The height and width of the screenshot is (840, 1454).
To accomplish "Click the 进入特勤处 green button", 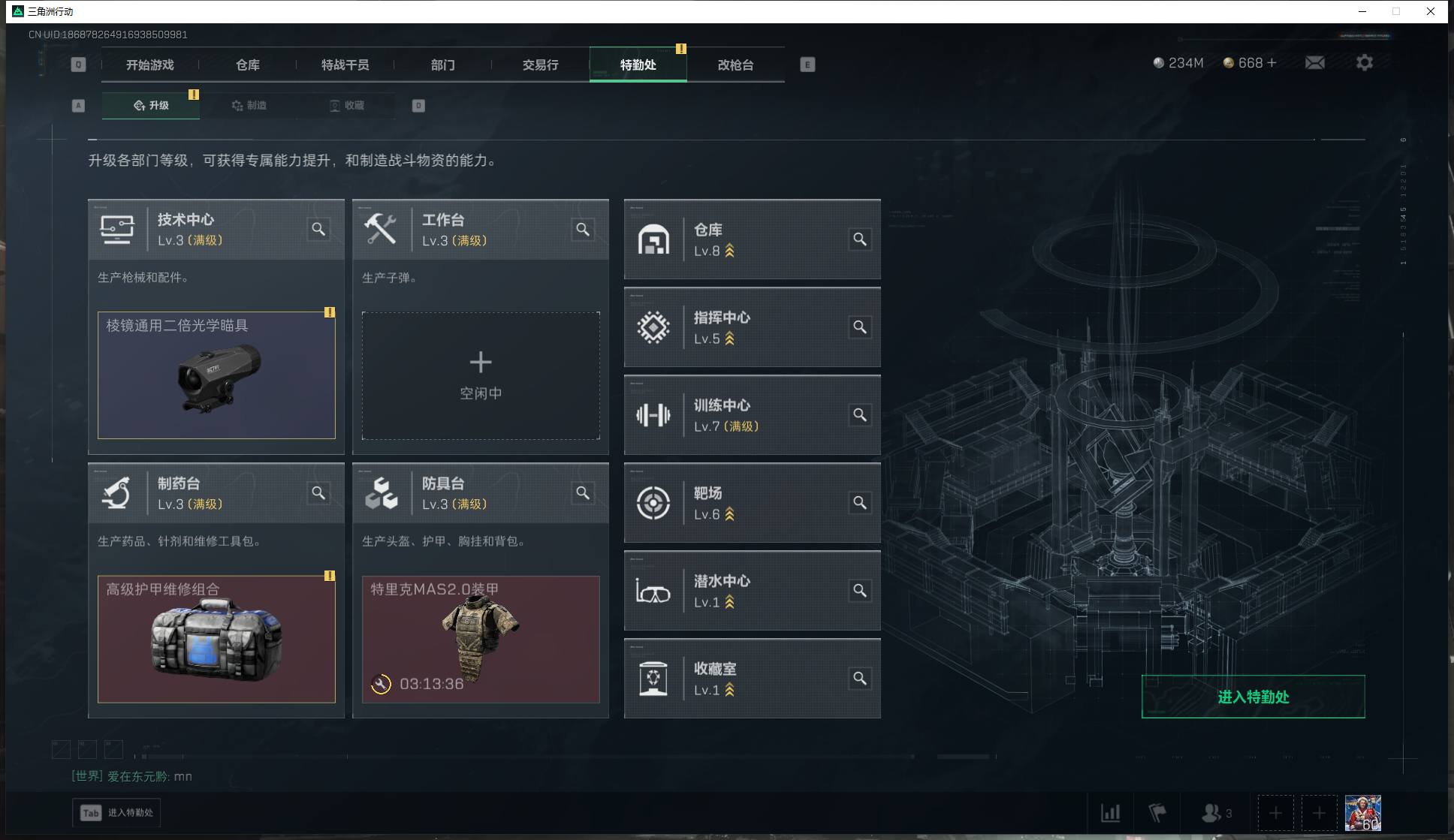I will pyautogui.click(x=1253, y=697).
